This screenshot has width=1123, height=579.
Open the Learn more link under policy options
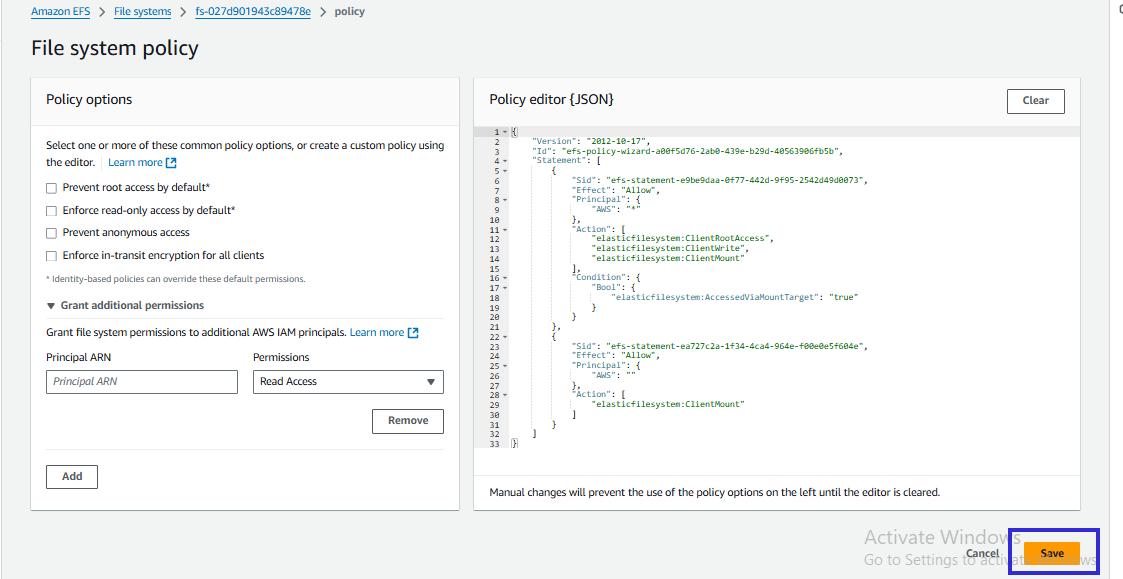tap(135, 163)
